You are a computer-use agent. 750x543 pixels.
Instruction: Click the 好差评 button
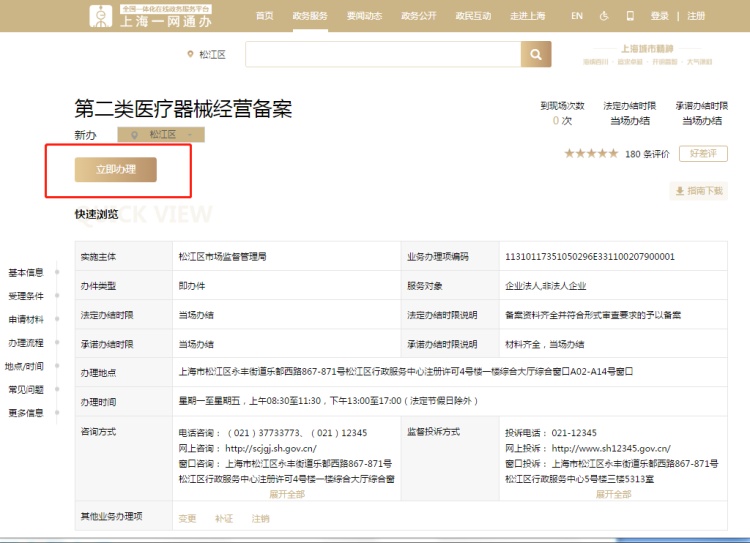click(703, 153)
